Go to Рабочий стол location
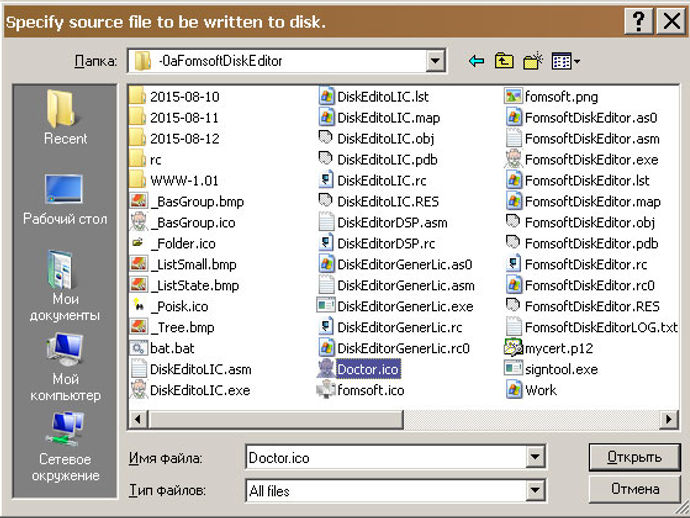Image resolution: width=690 pixels, height=518 pixels. tap(65, 200)
